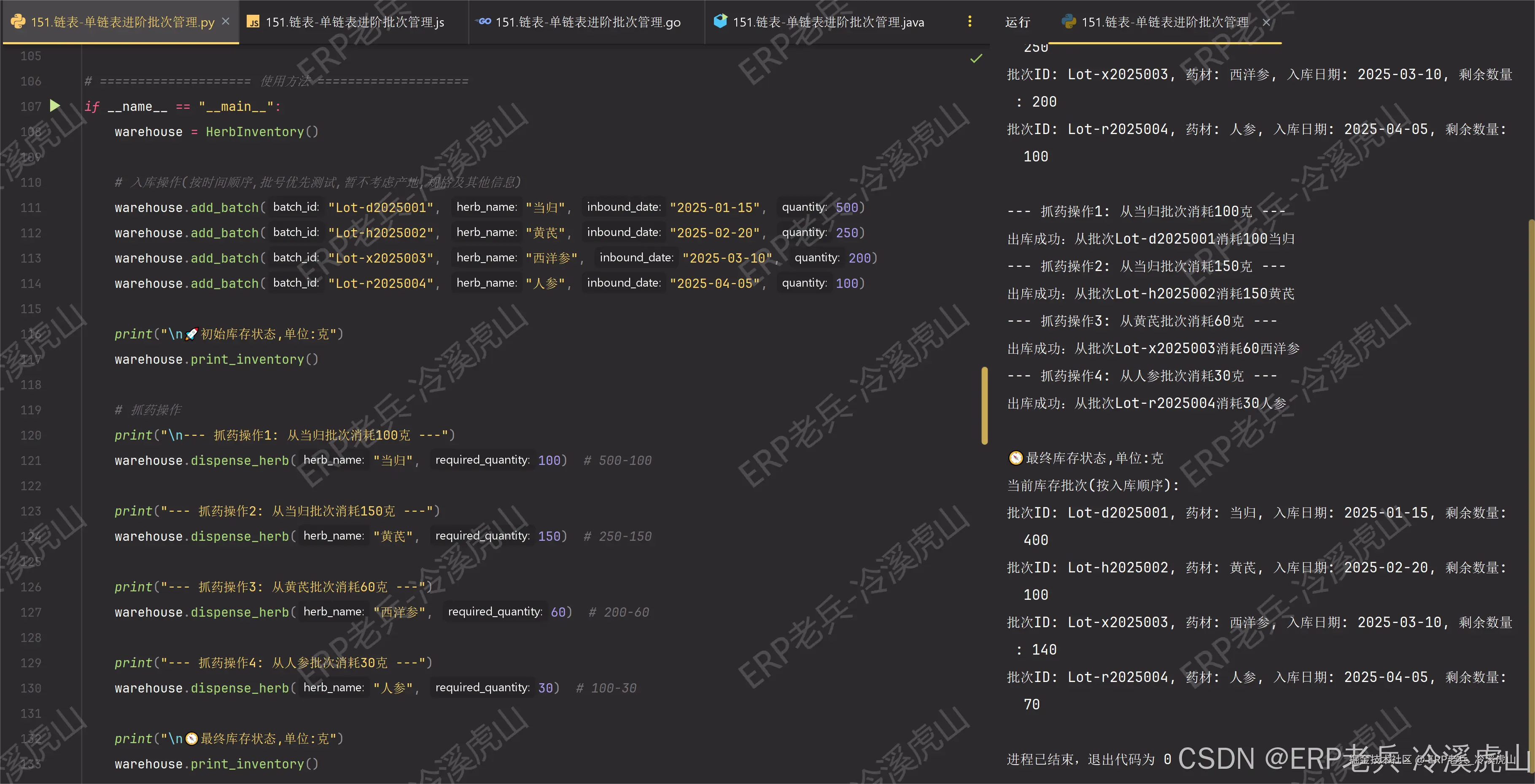Viewport: 1535px width, 784px height.
Task: Switch to the 单链表进阶批次管理.go tab
Action: point(587,21)
